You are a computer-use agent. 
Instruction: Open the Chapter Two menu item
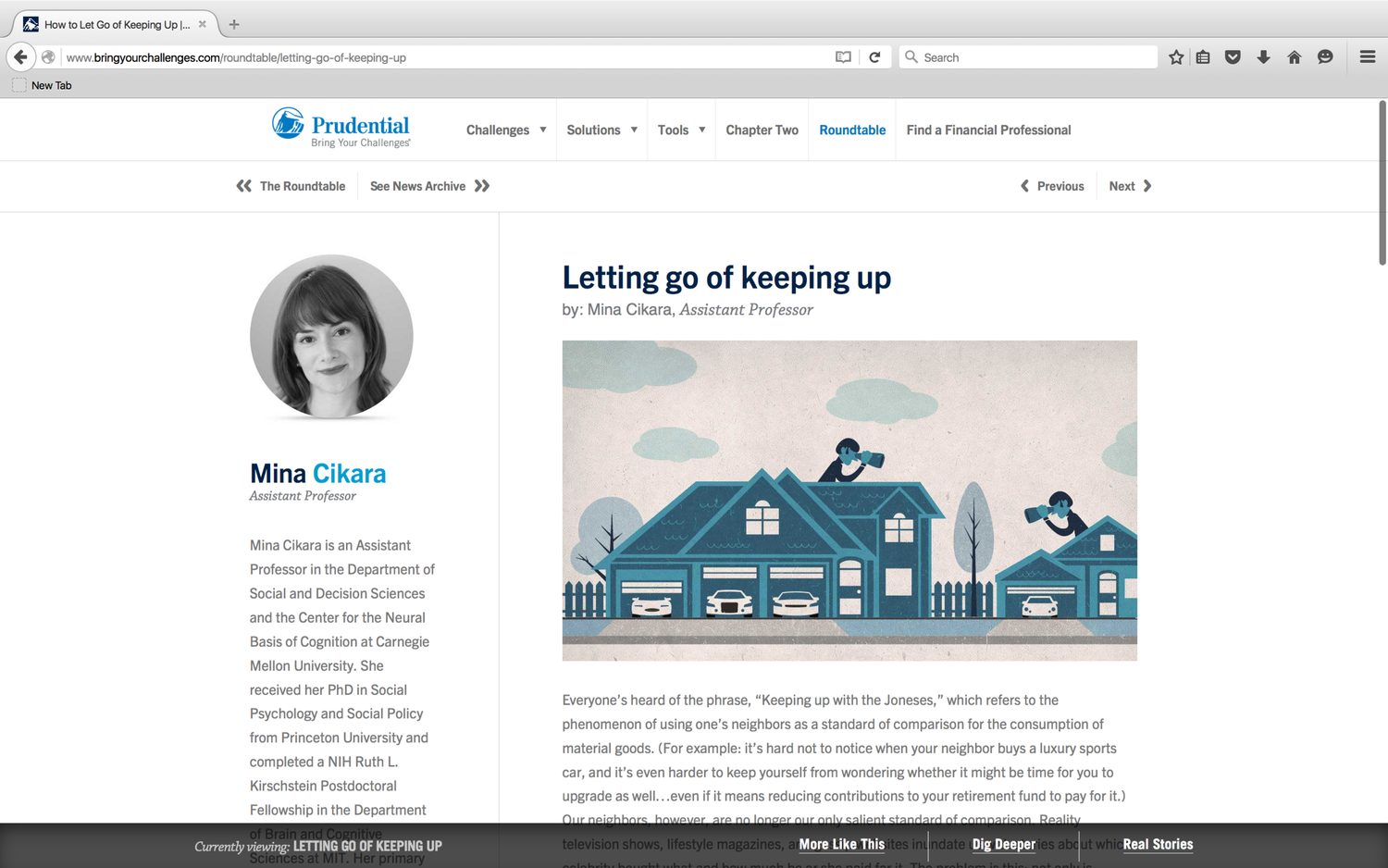click(x=762, y=130)
